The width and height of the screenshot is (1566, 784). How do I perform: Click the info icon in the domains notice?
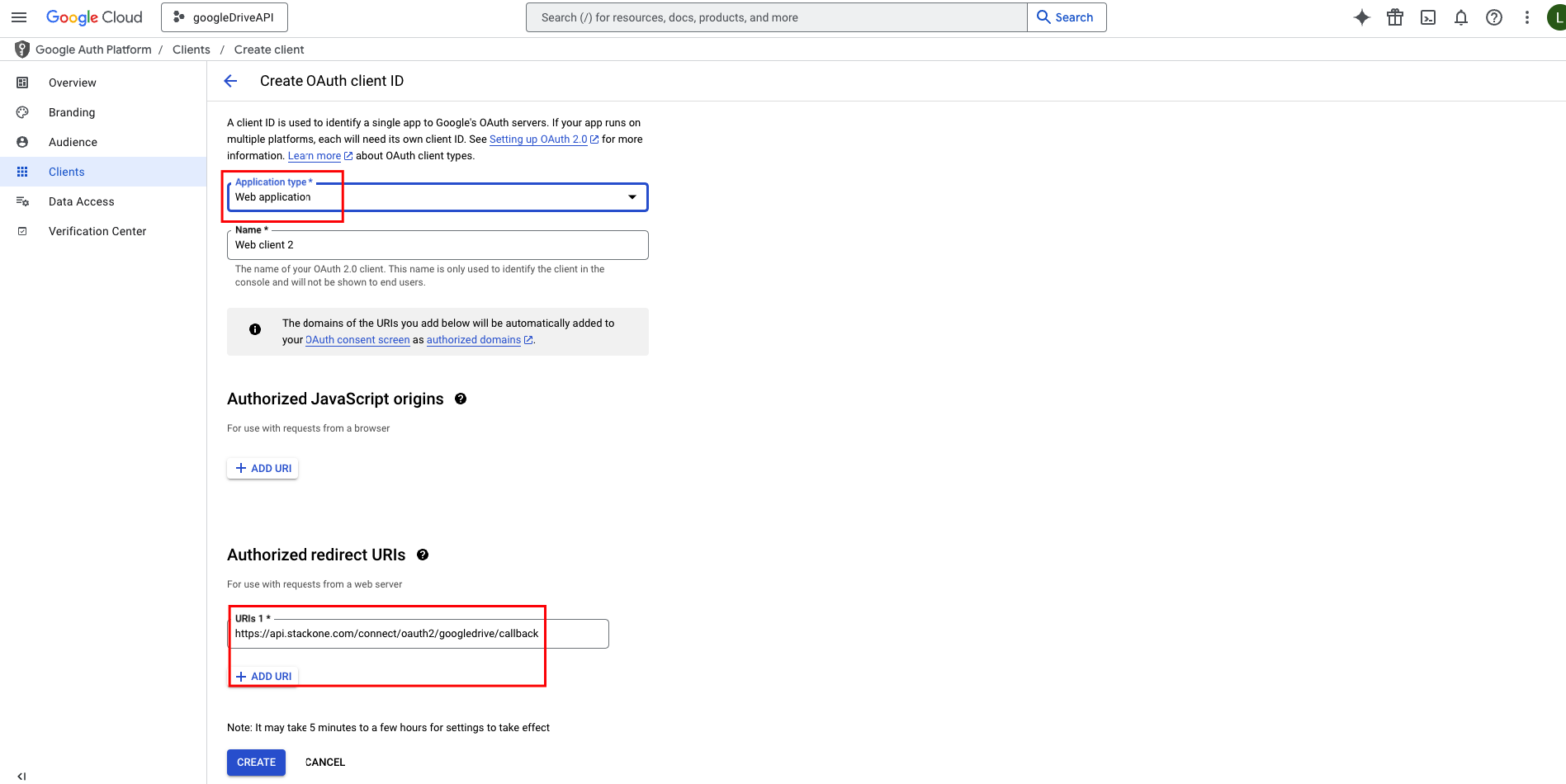tap(255, 329)
